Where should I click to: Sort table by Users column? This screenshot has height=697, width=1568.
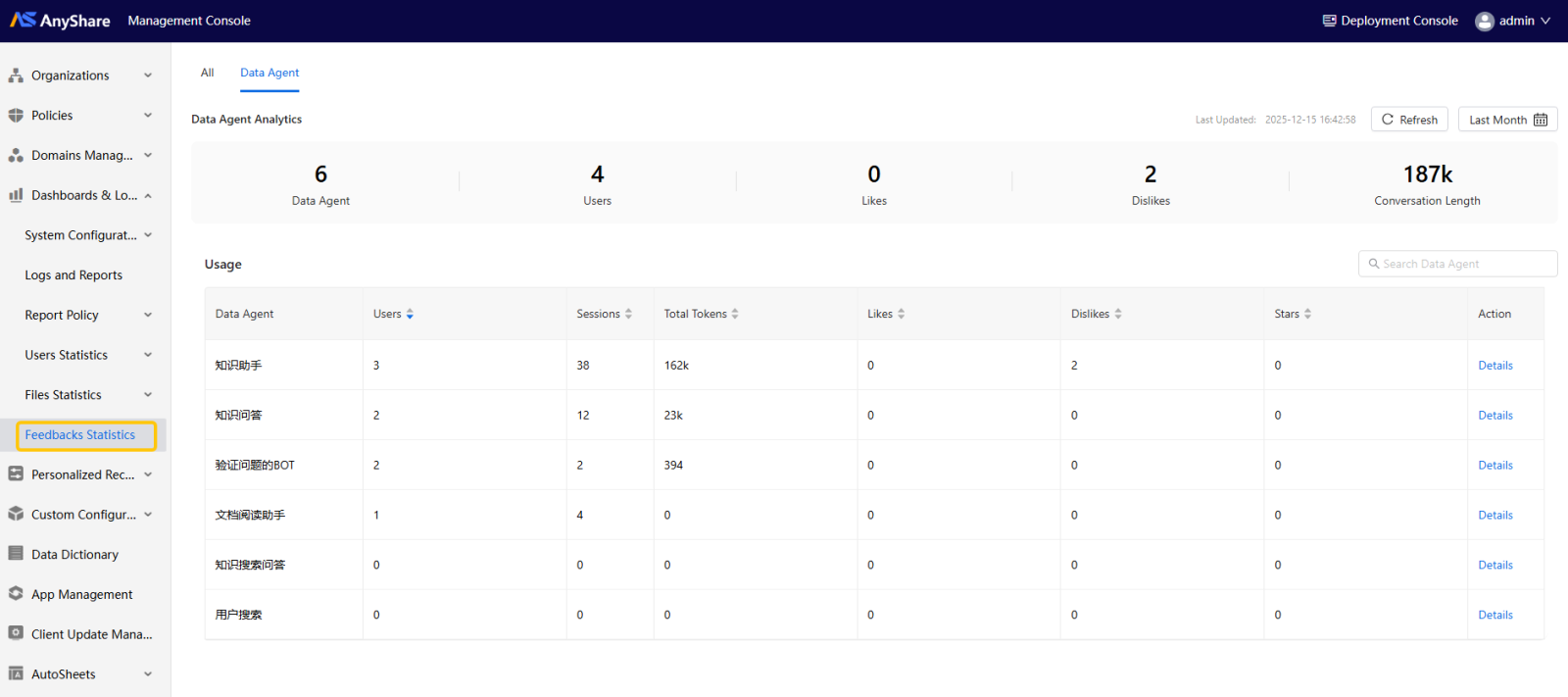point(410,314)
